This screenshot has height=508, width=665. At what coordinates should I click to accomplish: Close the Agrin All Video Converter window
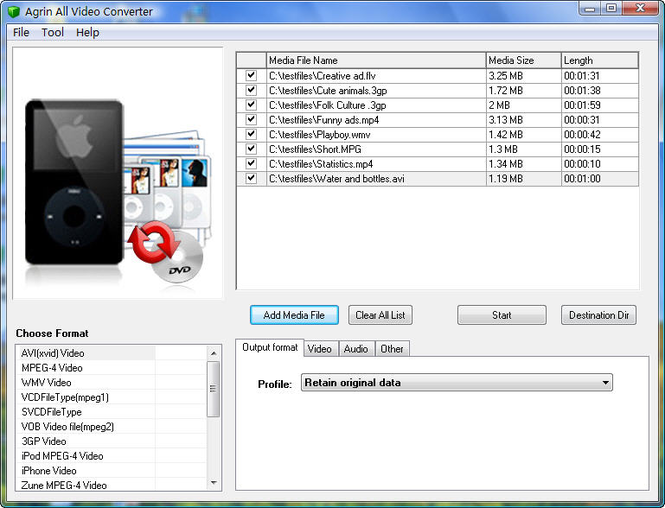pyautogui.click(x=641, y=8)
